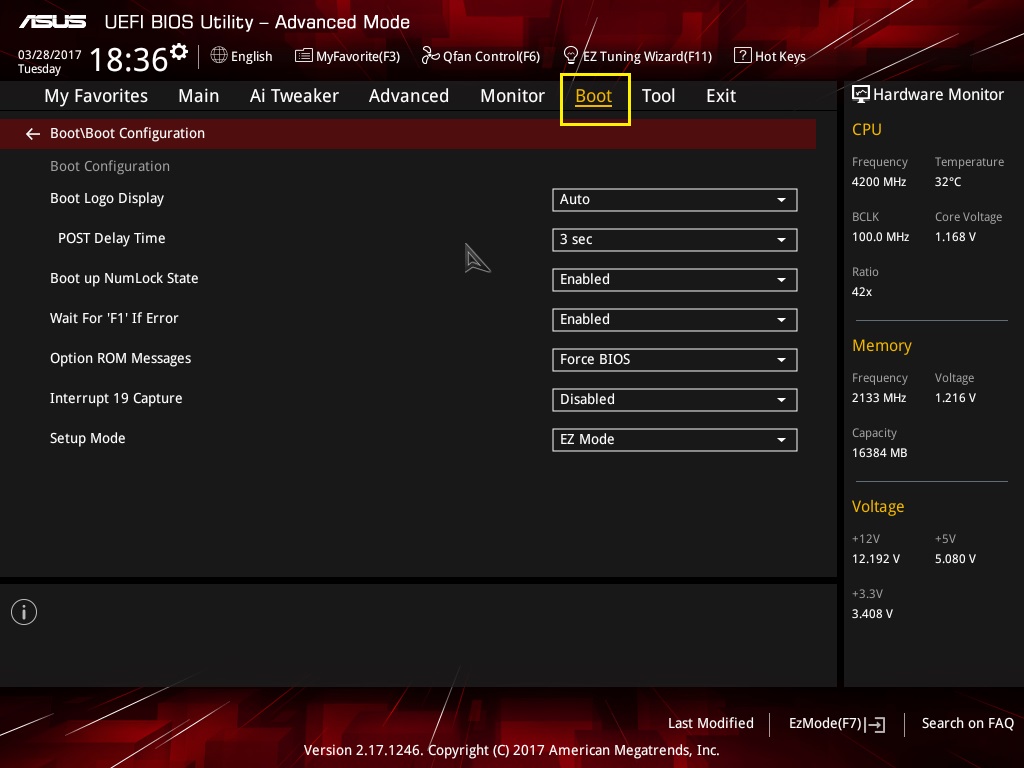The height and width of the screenshot is (768, 1024).
Task: Click the +3.3V value 3.408 V
Action: pos(872,614)
